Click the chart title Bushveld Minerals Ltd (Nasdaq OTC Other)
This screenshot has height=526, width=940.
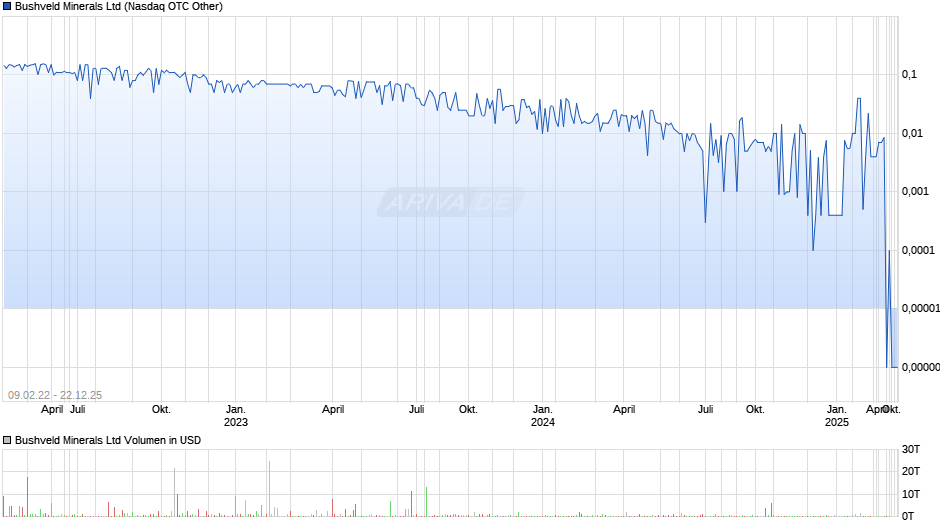pos(119,7)
